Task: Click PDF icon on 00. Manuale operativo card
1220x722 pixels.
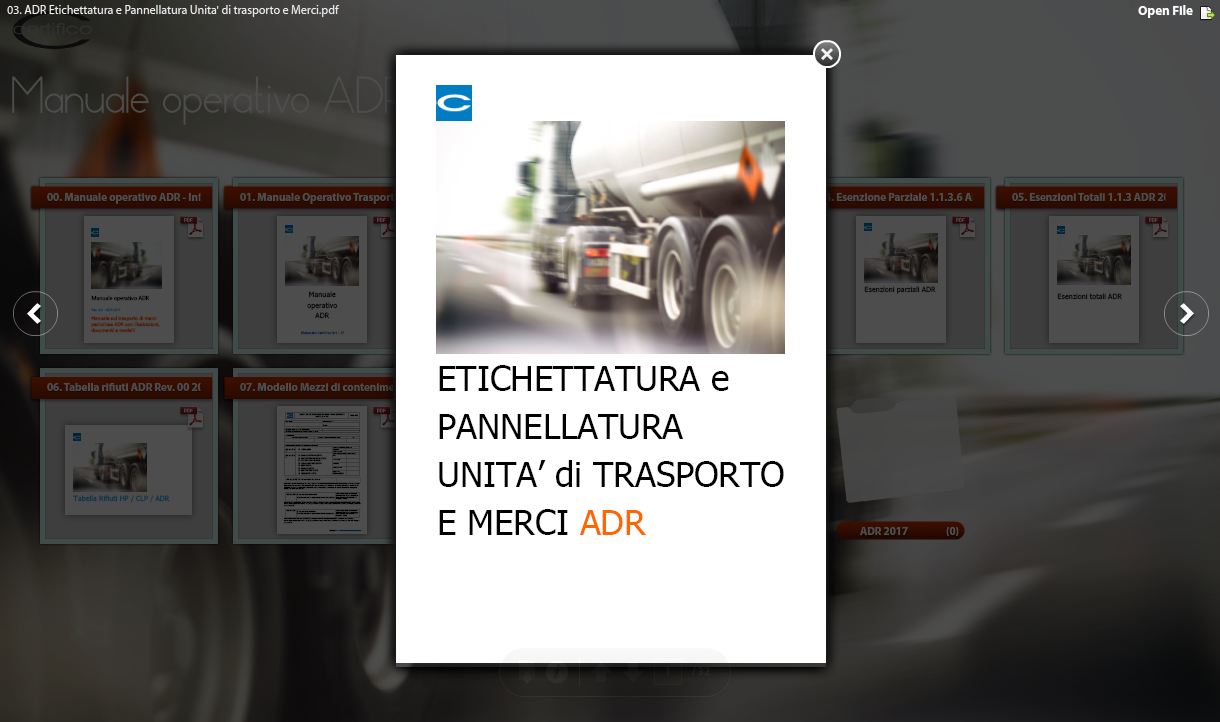Action: (192, 227)
